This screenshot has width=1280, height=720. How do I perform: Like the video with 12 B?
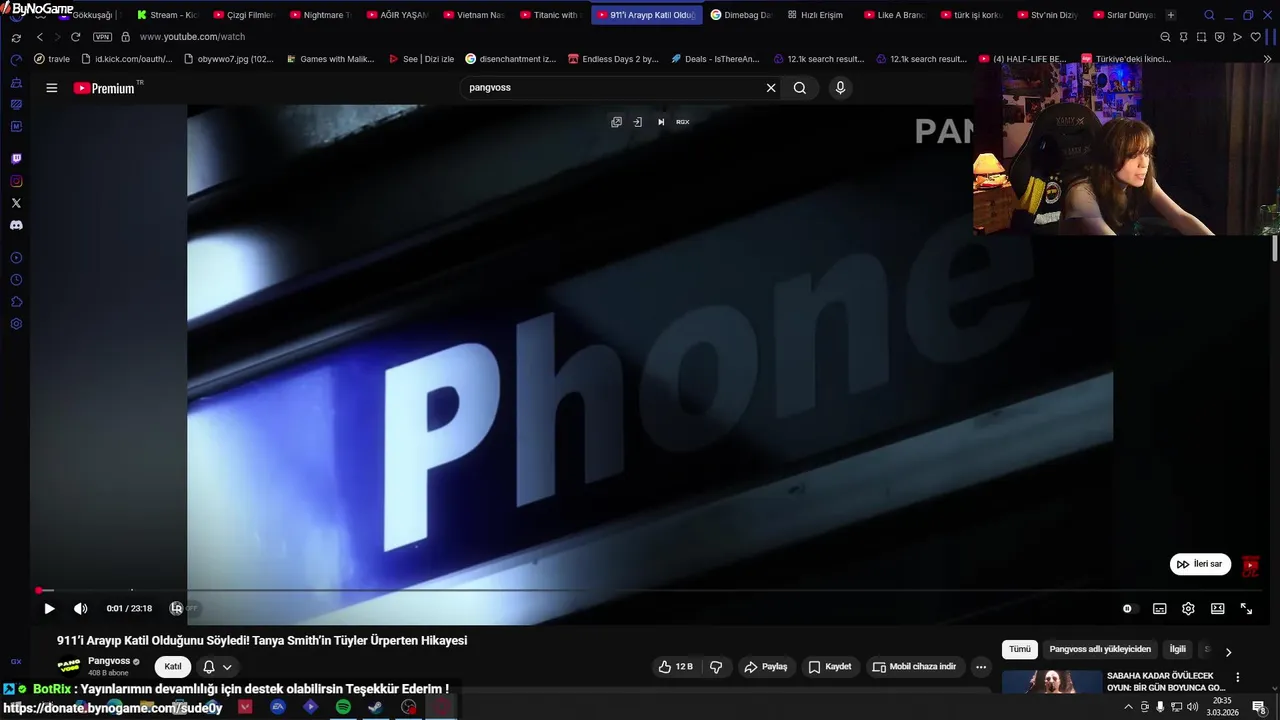675,667
